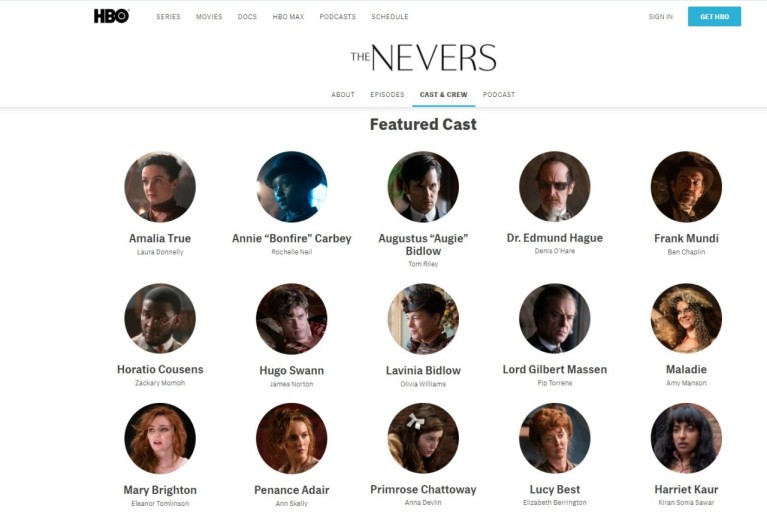Screen dimensions: 767x512
Task: Click the Get HBO button
Action: [714, 17]
